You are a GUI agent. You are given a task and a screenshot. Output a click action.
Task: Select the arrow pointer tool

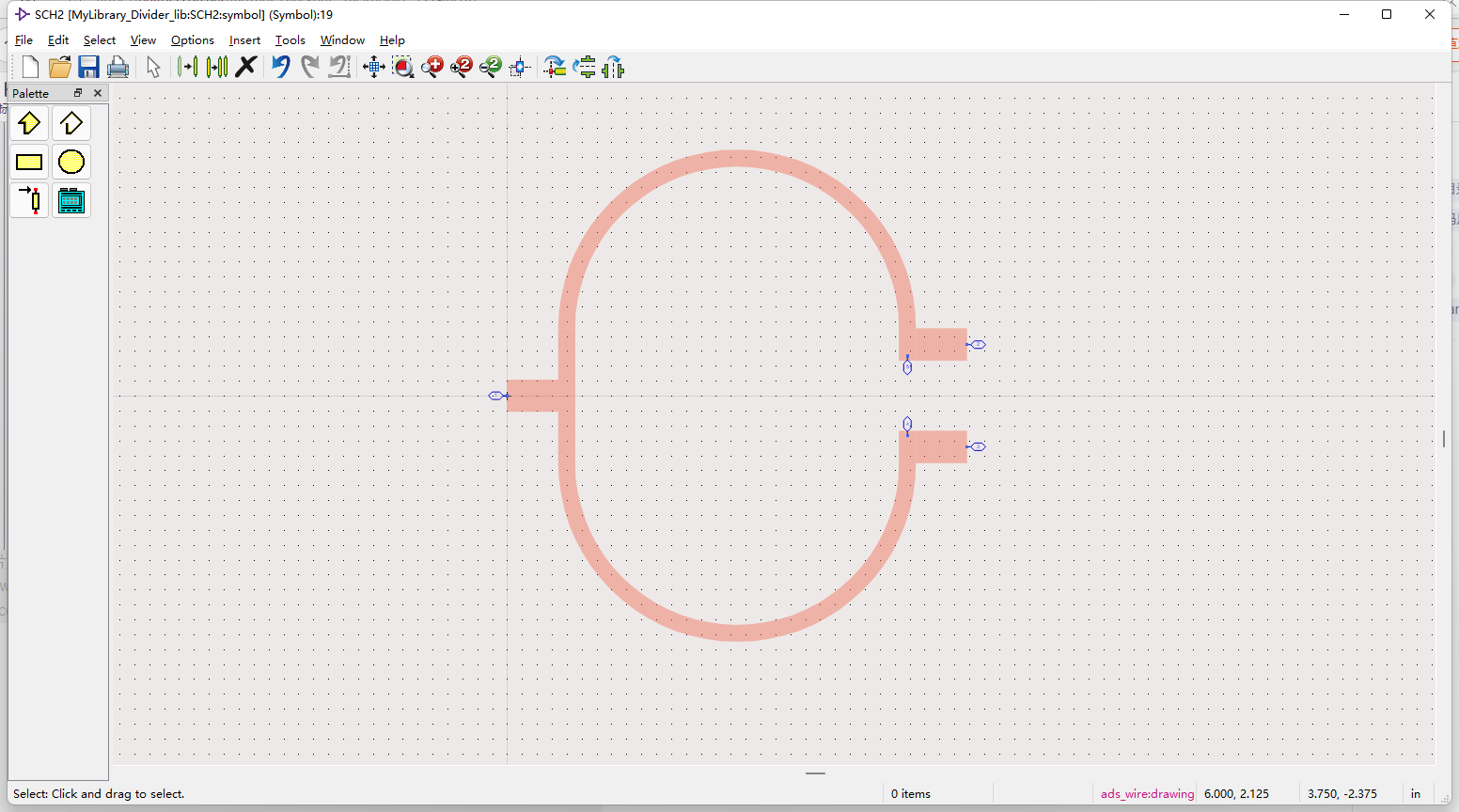coord(153,67)
